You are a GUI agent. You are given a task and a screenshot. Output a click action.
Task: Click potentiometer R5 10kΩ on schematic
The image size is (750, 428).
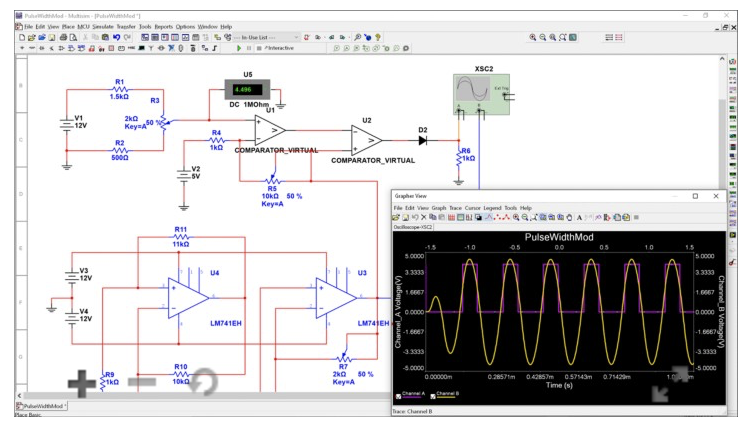pyautogui.click(x=273, y=180)
